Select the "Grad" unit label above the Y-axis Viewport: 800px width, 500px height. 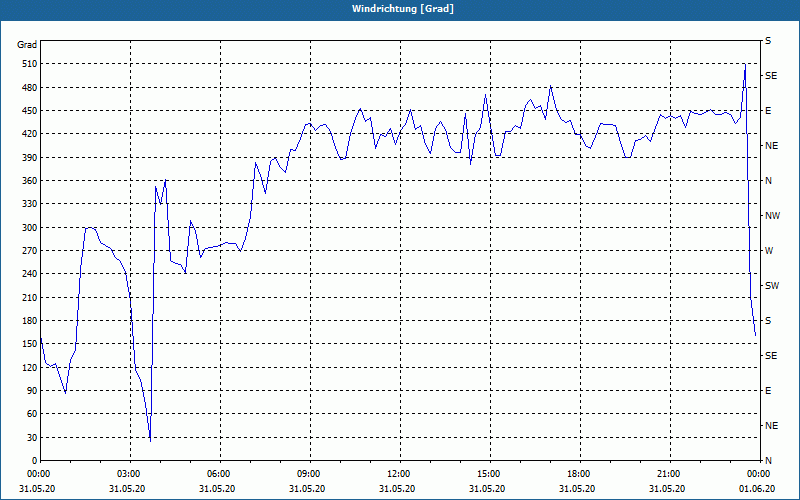27,45
